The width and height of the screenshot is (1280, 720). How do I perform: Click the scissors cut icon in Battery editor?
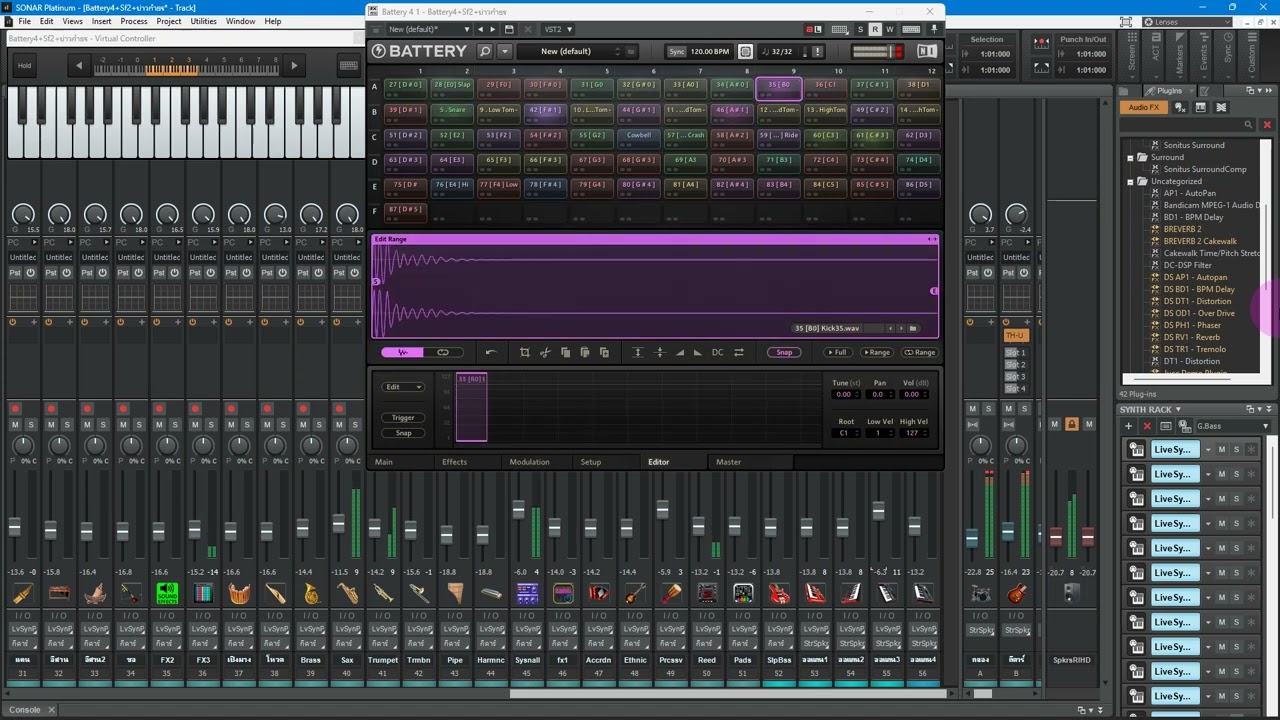545,352
